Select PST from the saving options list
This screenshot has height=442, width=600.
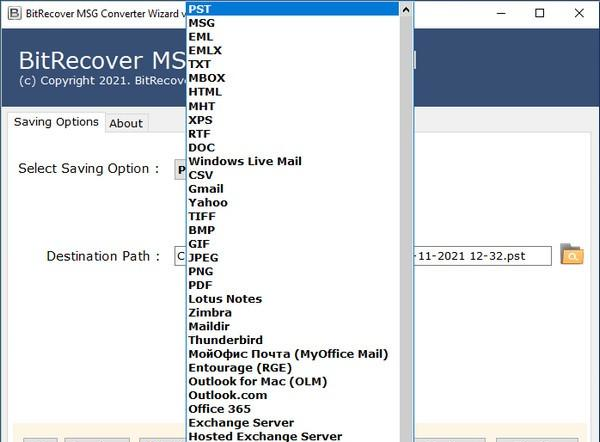[x=293, y=9]
